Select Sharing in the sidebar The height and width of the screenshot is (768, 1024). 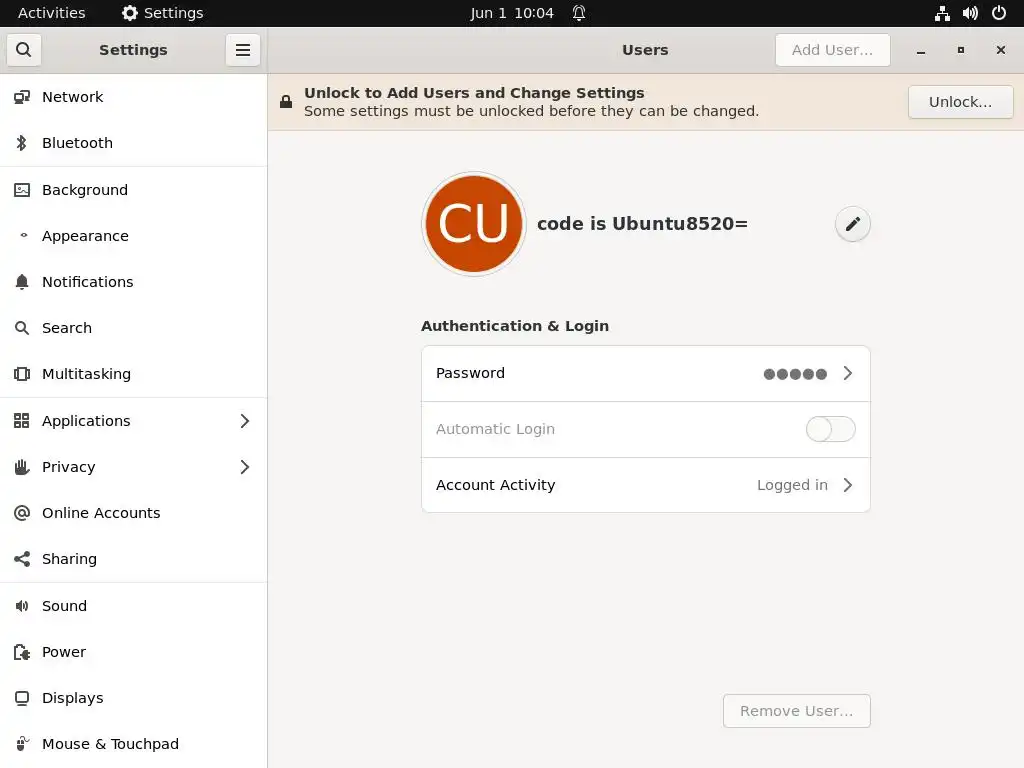(x=133, y=559)
